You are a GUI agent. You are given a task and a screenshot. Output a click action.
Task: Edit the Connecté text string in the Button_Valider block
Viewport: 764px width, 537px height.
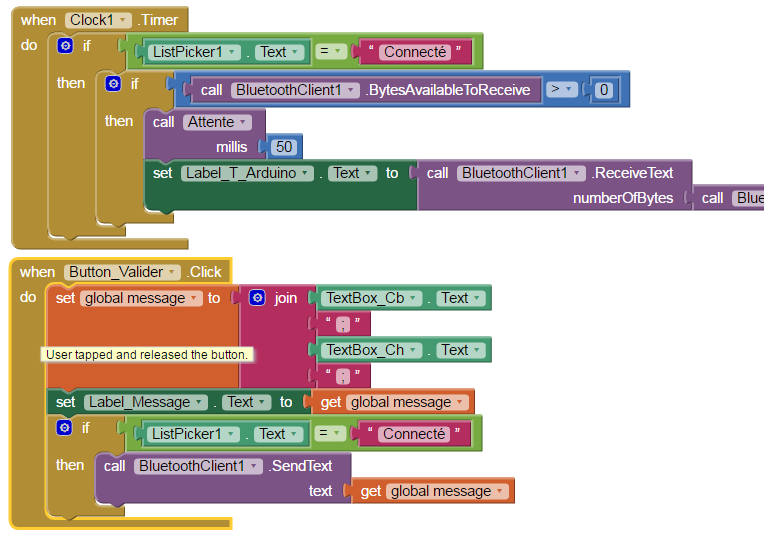[x=414, y=434]
